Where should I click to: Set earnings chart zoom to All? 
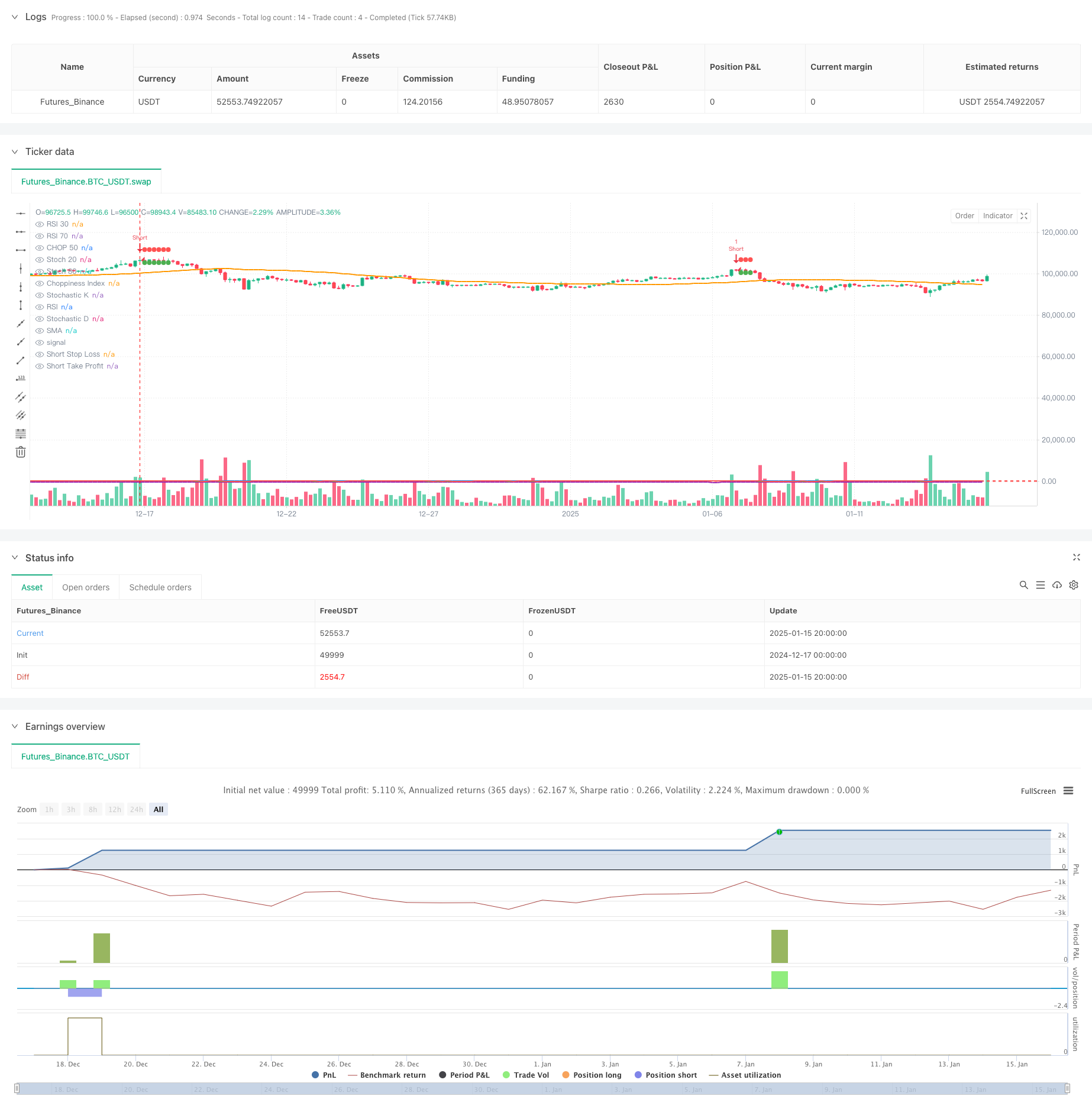[159, 810]
